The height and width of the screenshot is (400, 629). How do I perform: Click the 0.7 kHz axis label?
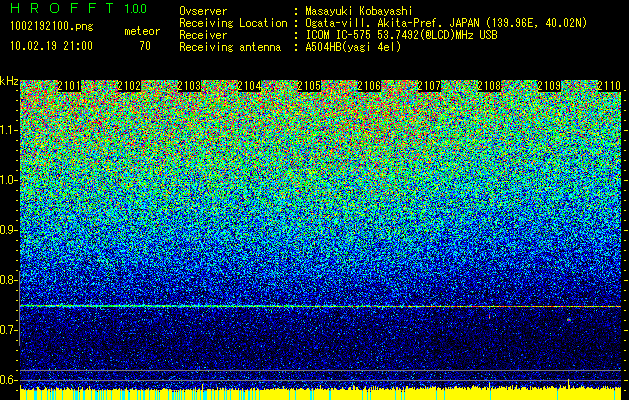(x=7, y=330)
